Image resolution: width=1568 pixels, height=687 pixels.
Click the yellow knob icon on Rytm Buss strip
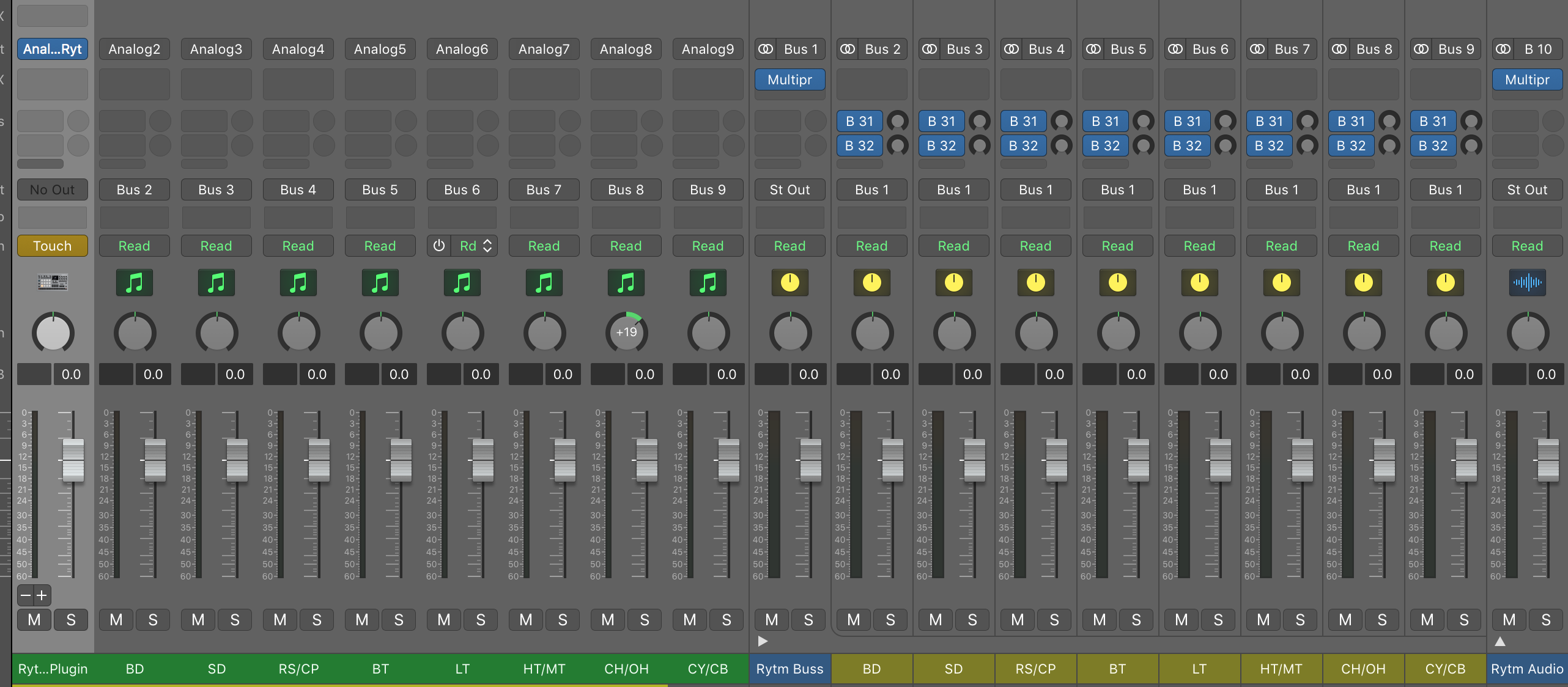click(x=790, y=282)
